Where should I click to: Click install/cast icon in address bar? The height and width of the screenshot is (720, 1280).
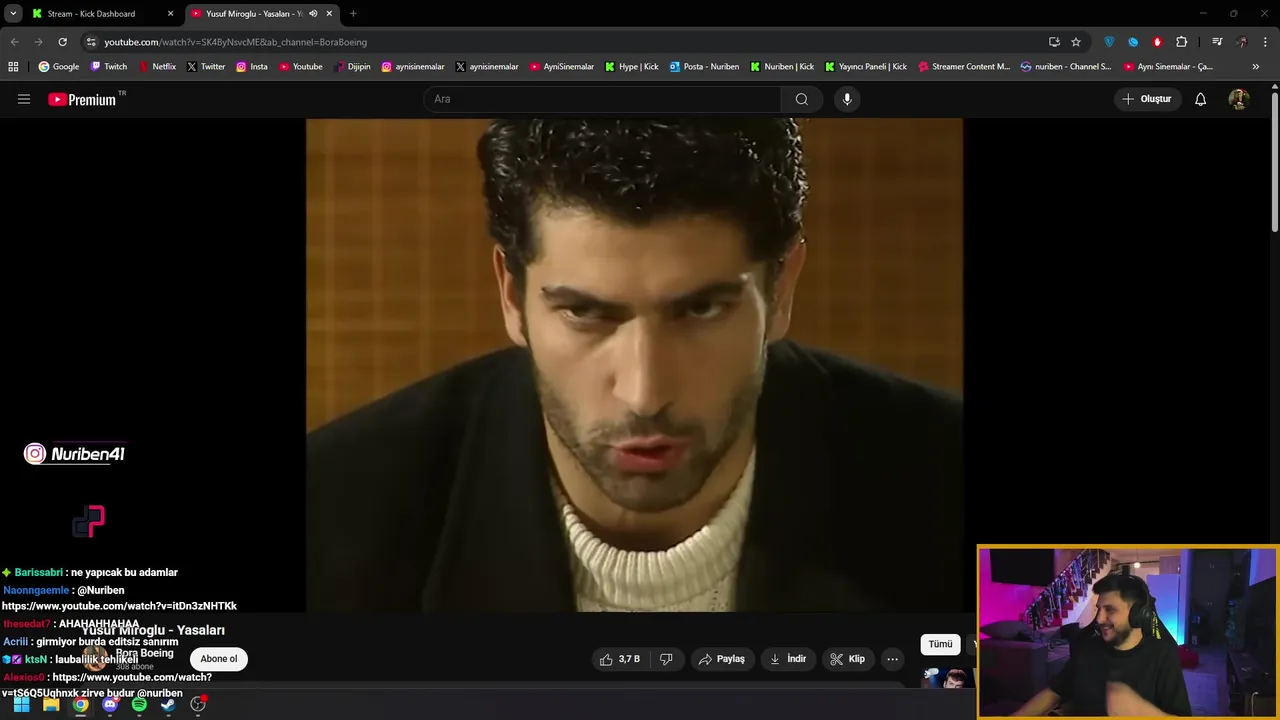click(x=1054, y=42)
